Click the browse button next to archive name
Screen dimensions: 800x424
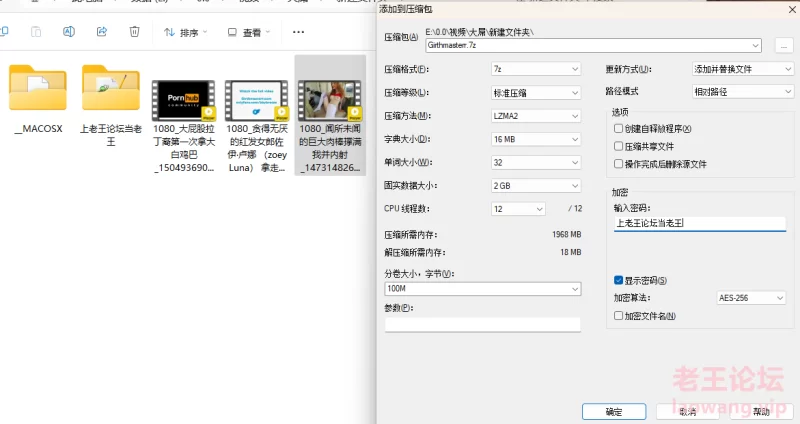click(784, 45)
